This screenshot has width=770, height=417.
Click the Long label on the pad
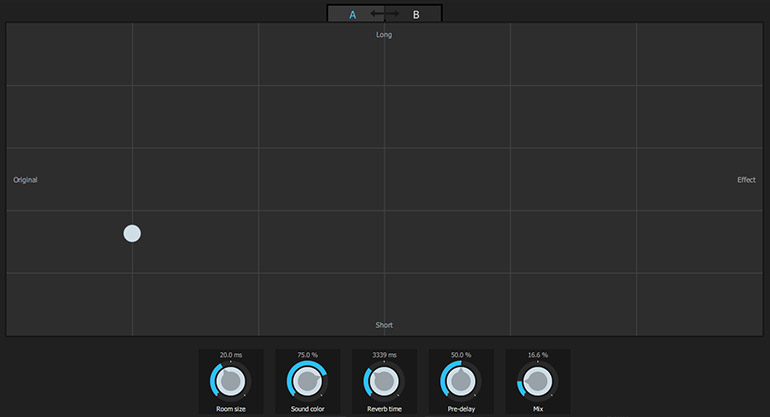(384, 34)
